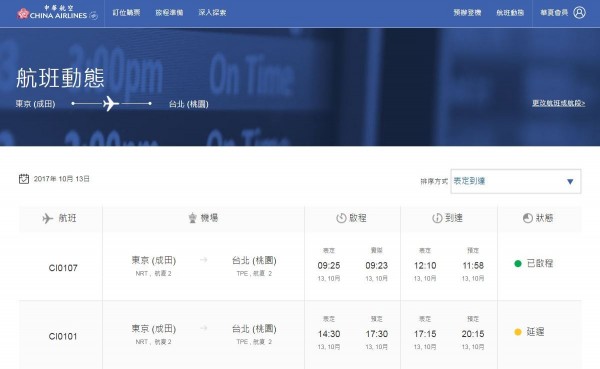
Task: Click the arrival clock icon beside 到達
Action: 437,218
